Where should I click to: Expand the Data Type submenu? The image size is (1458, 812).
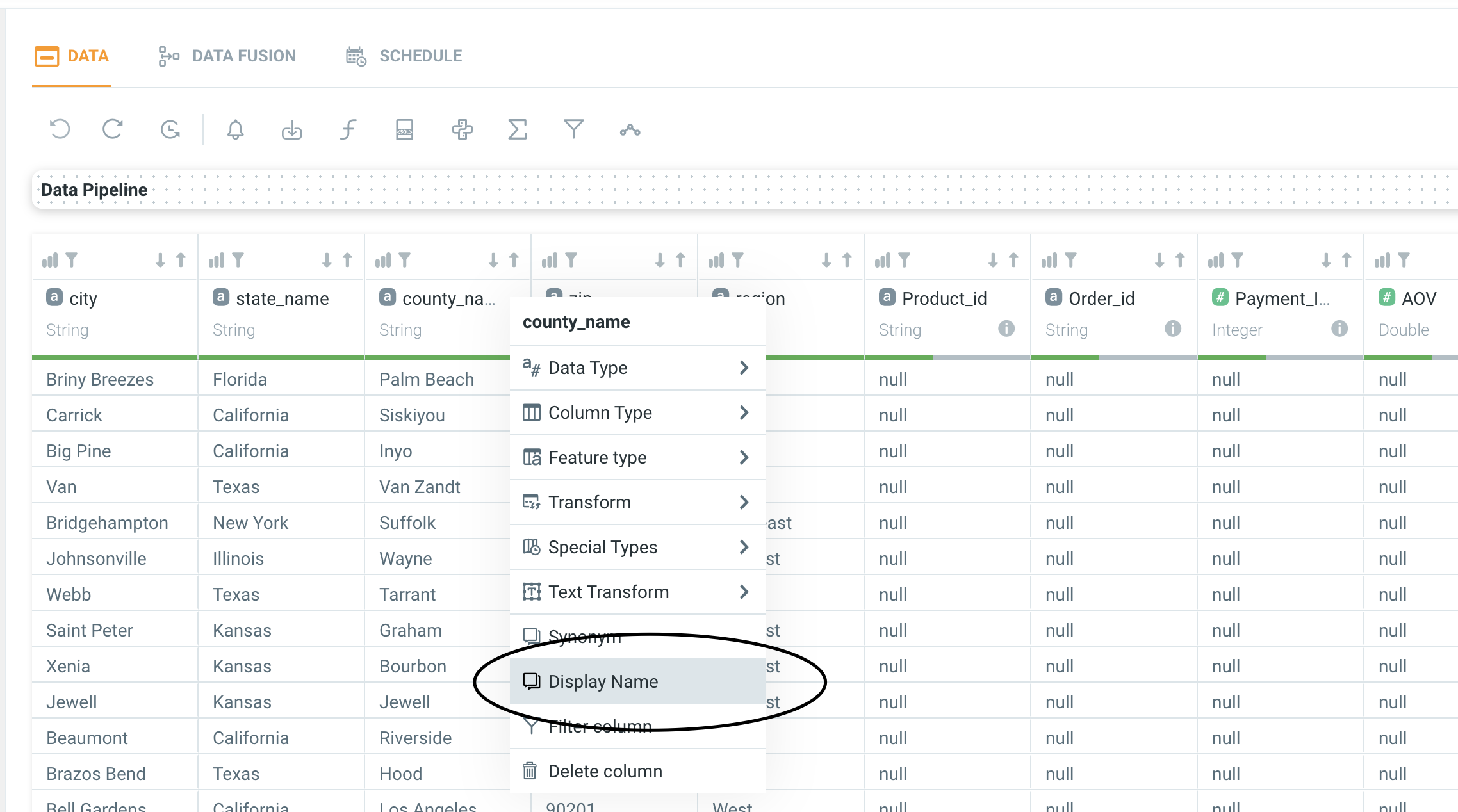[638, 368]
